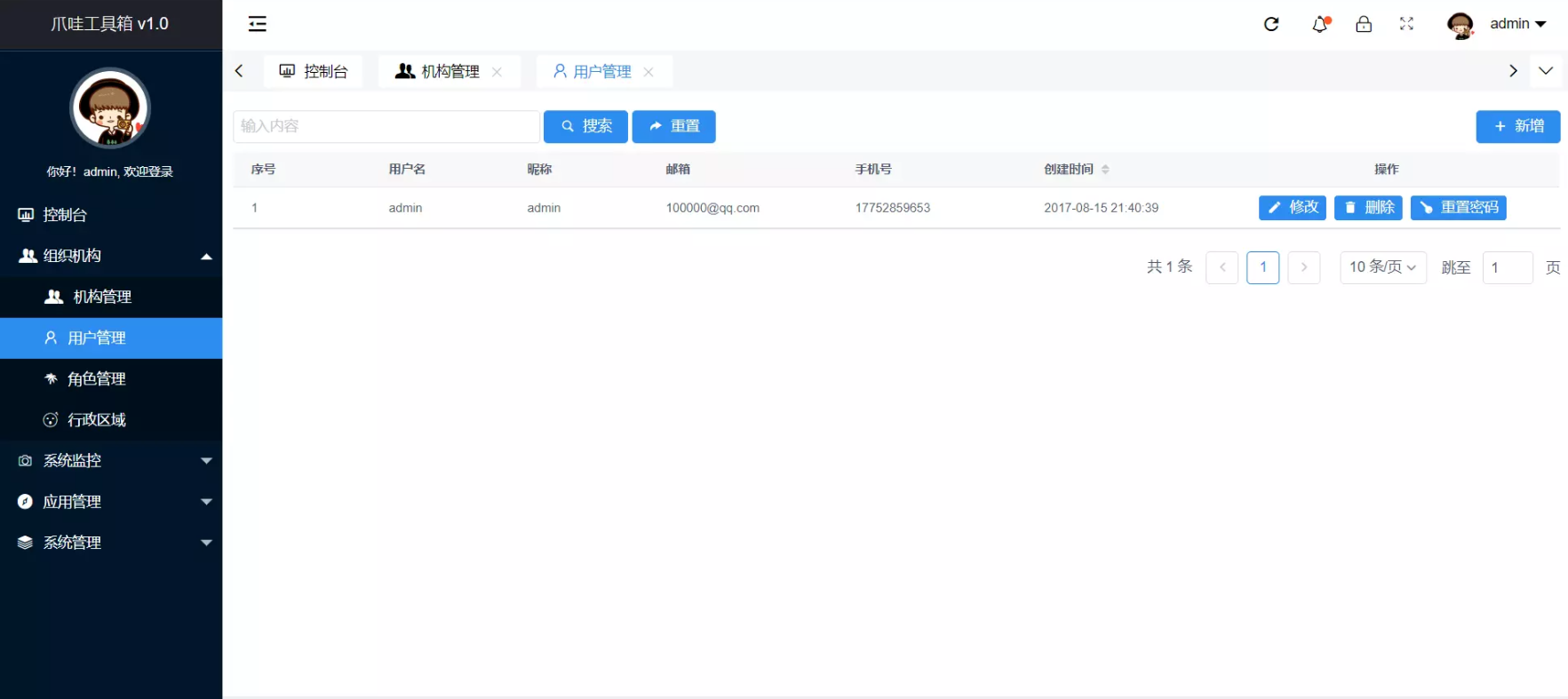The width and height of the screenshot is (1568, 699).
Task: Click the small admin avatar in header
Action: [x=1461, y=25]
